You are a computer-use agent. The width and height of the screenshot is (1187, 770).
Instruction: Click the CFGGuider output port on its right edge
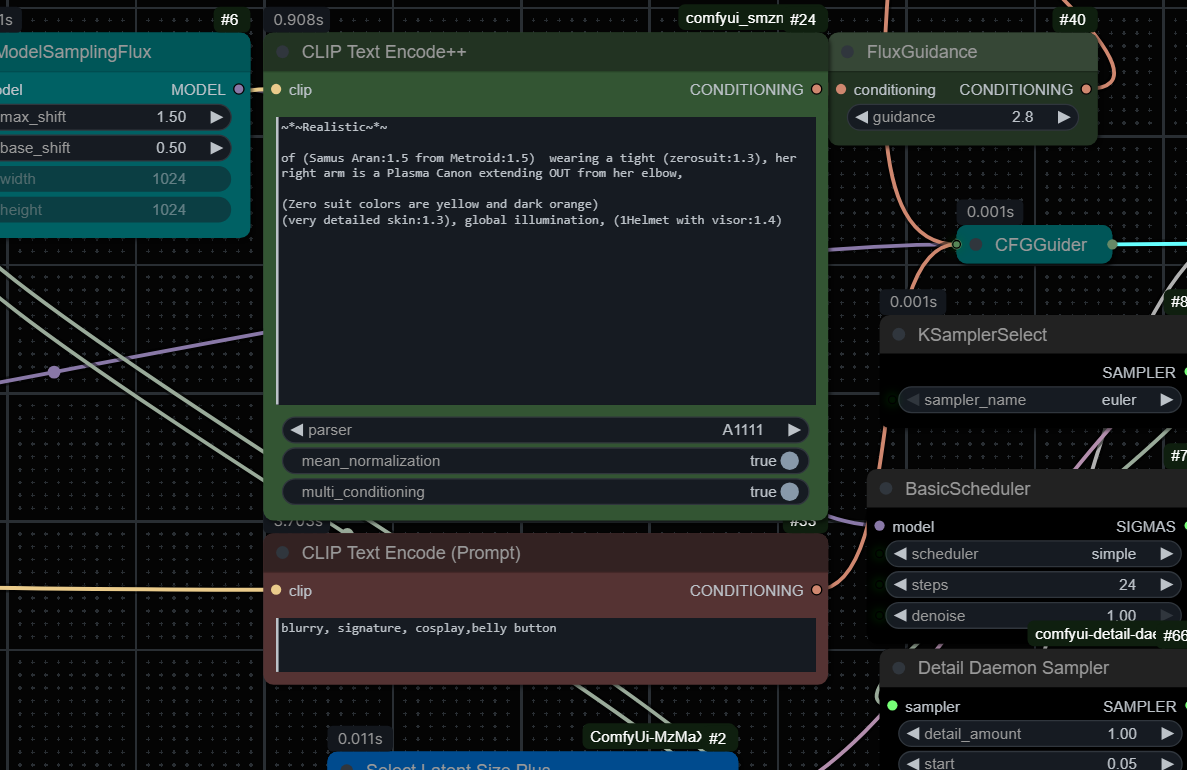(x=1112, y=245)
